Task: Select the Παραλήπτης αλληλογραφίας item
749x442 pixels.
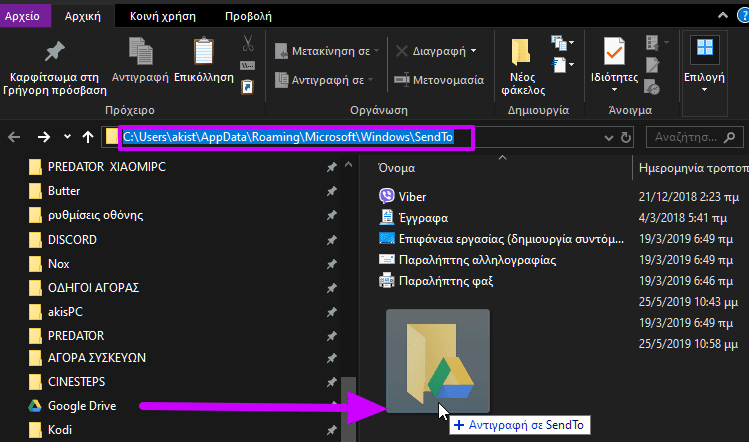Action: pyautogui.click(x=467, y=260)
